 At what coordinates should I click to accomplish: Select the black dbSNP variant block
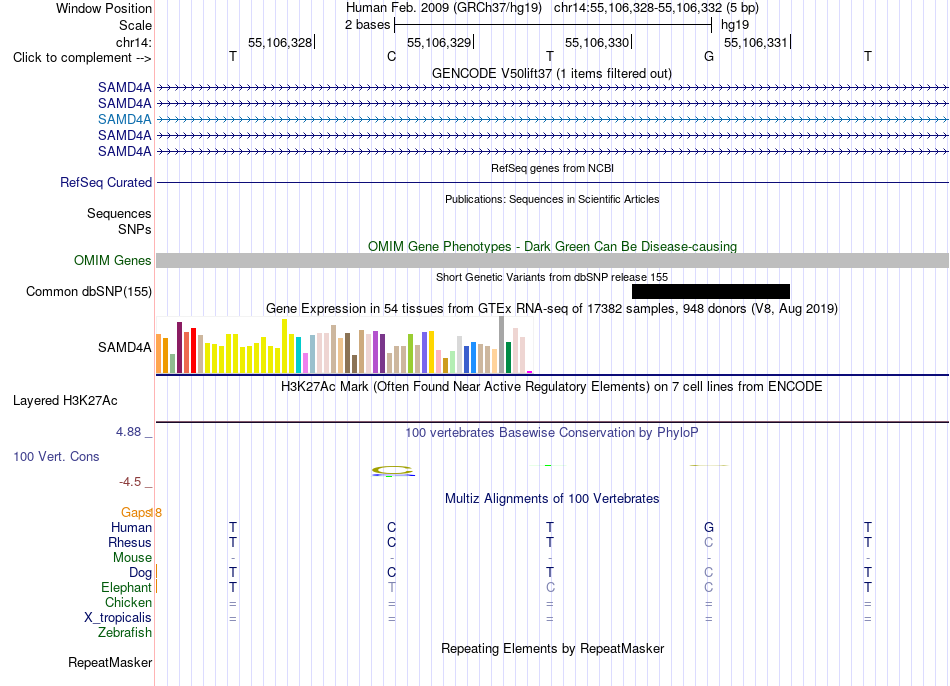pyautogui.click(x=711, y=291)
